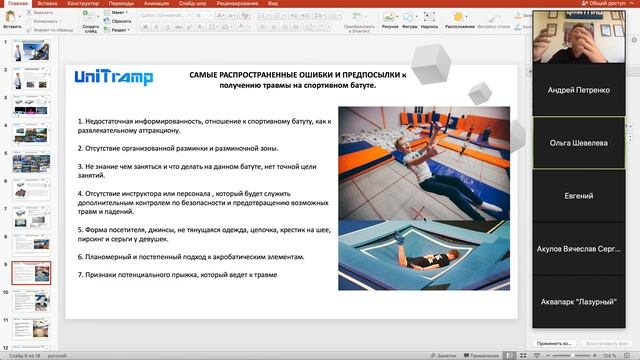Open the Переходы ribbon tab
The height and width of the screenshot is (360, 640).
(121, 3)
